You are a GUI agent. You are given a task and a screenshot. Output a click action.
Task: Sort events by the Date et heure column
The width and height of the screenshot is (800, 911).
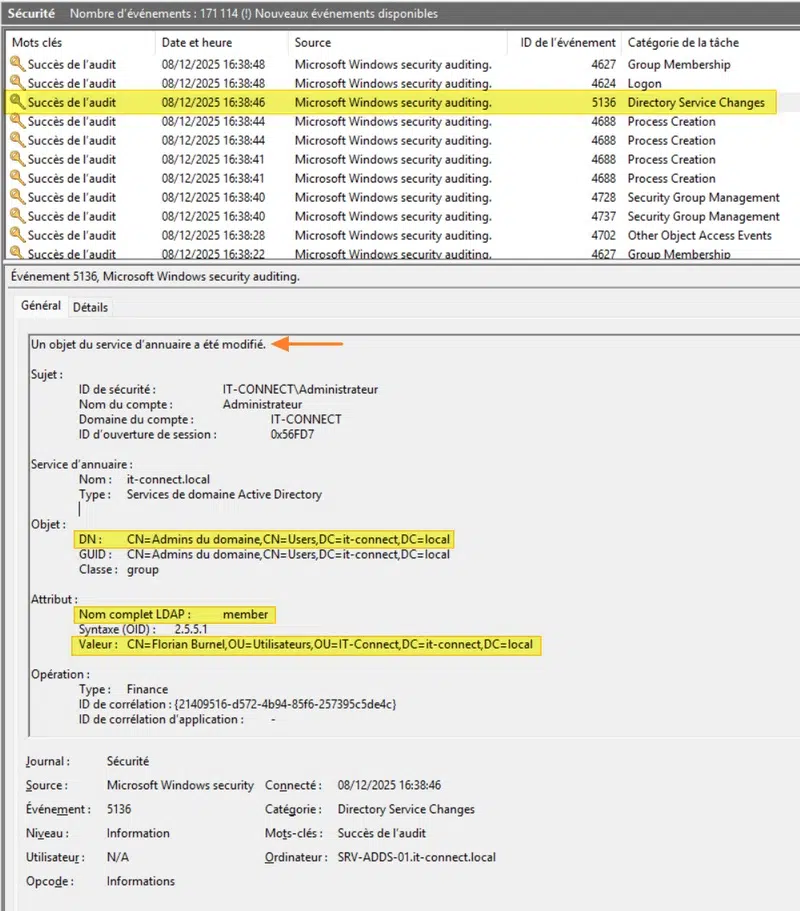[196, 42]
